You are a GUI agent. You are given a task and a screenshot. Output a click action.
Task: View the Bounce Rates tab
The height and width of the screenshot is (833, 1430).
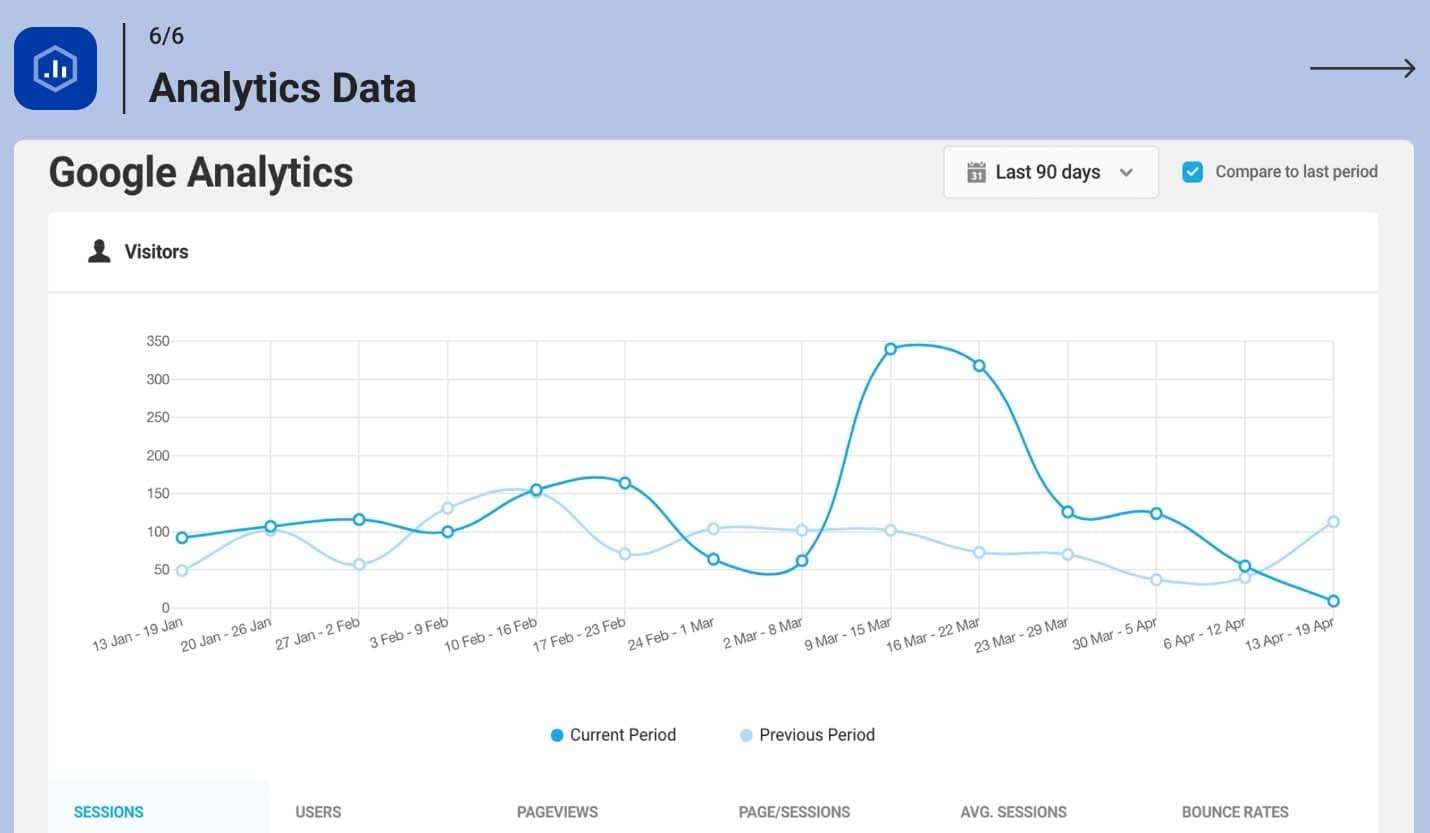[x=1235, y=812]
